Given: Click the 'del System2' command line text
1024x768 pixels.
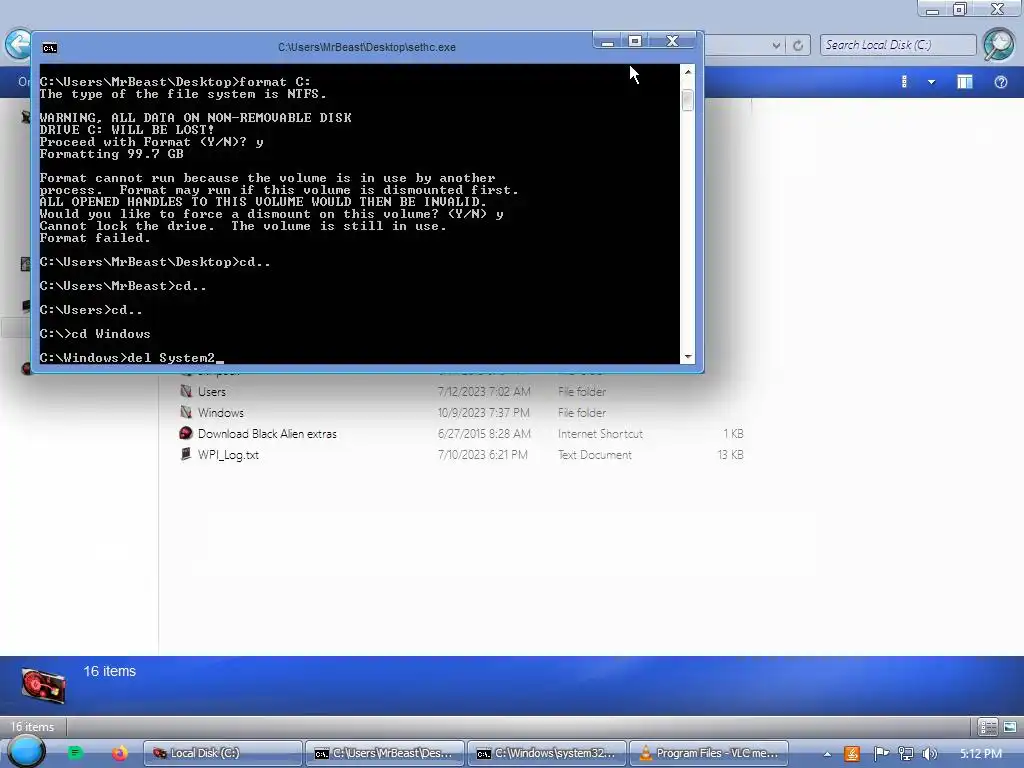Looking at the screenshot, I should click(x=172, y=357).
